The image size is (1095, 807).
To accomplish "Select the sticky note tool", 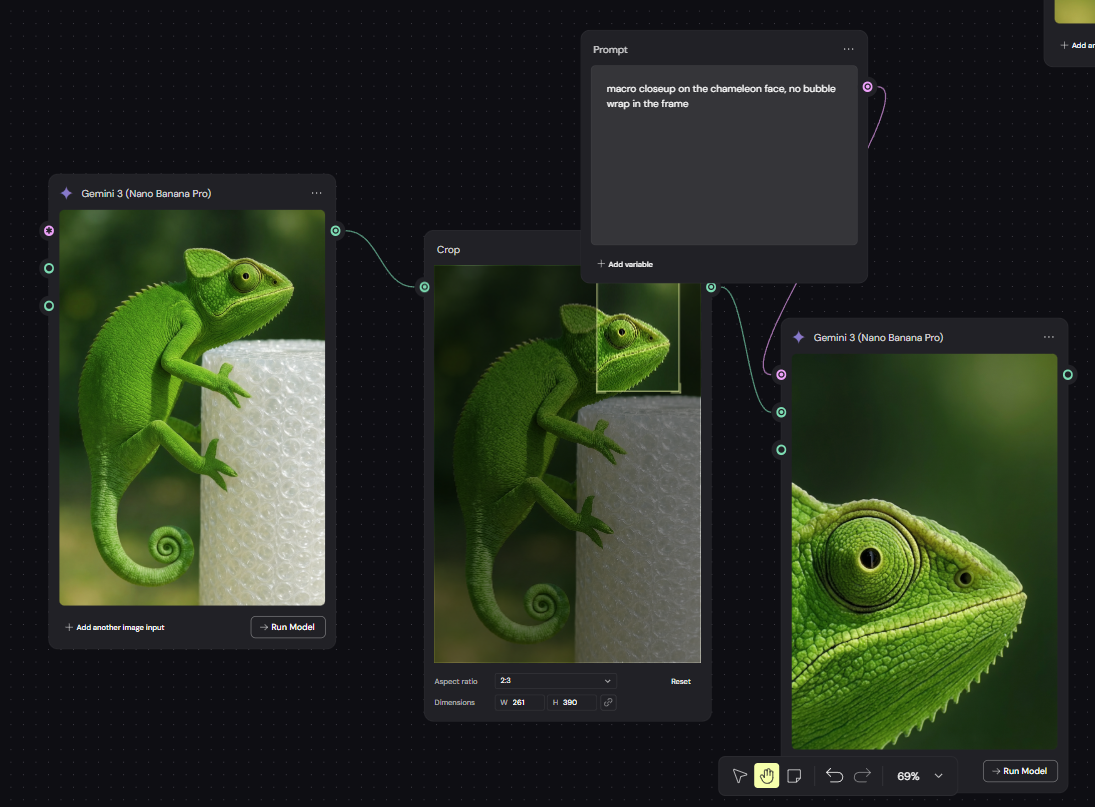I will pos(794,776).
